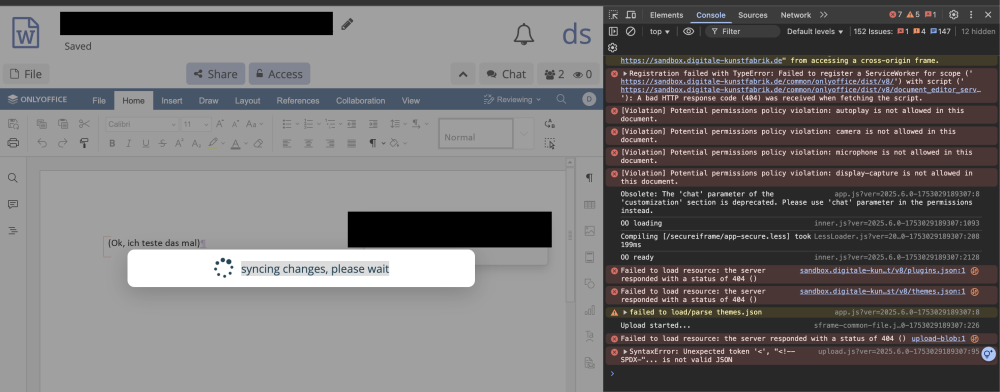The image size is (1000, 392).
Task: Click the DevTools console Filter field
Action: click(743, 31)
